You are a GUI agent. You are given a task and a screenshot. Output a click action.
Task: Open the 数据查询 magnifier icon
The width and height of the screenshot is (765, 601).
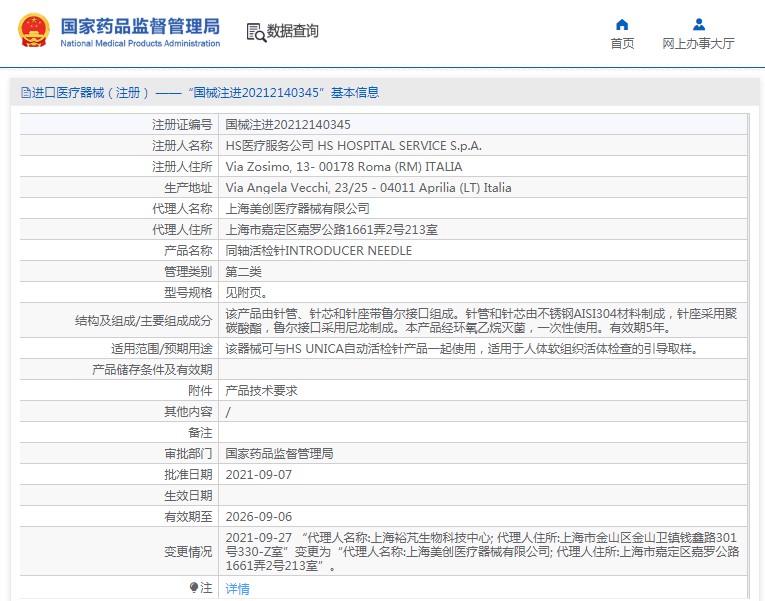click(256, 32)
